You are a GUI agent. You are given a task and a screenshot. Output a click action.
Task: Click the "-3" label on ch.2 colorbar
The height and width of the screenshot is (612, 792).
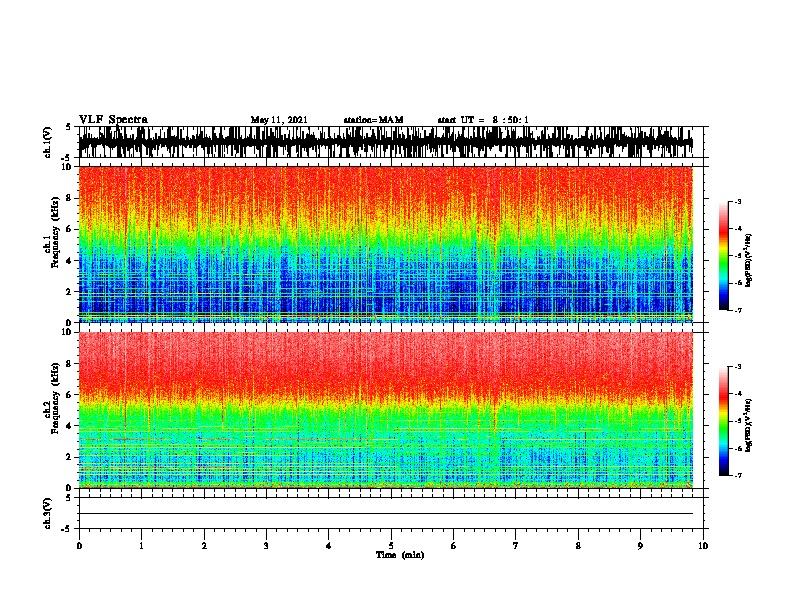738,367
